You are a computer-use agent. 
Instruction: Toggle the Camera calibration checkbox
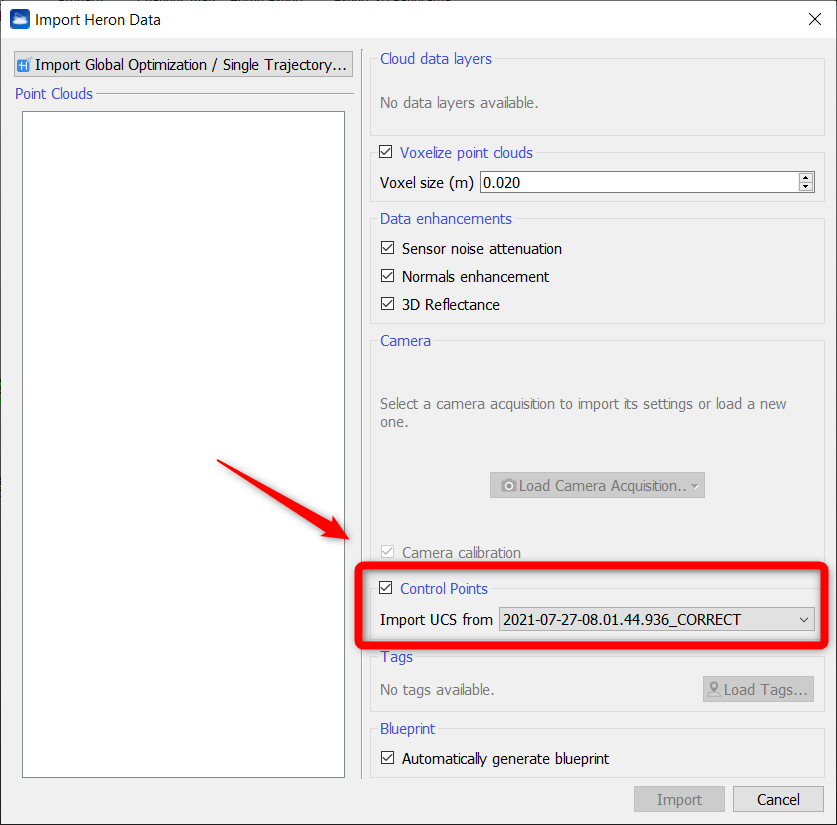point(388,553)
